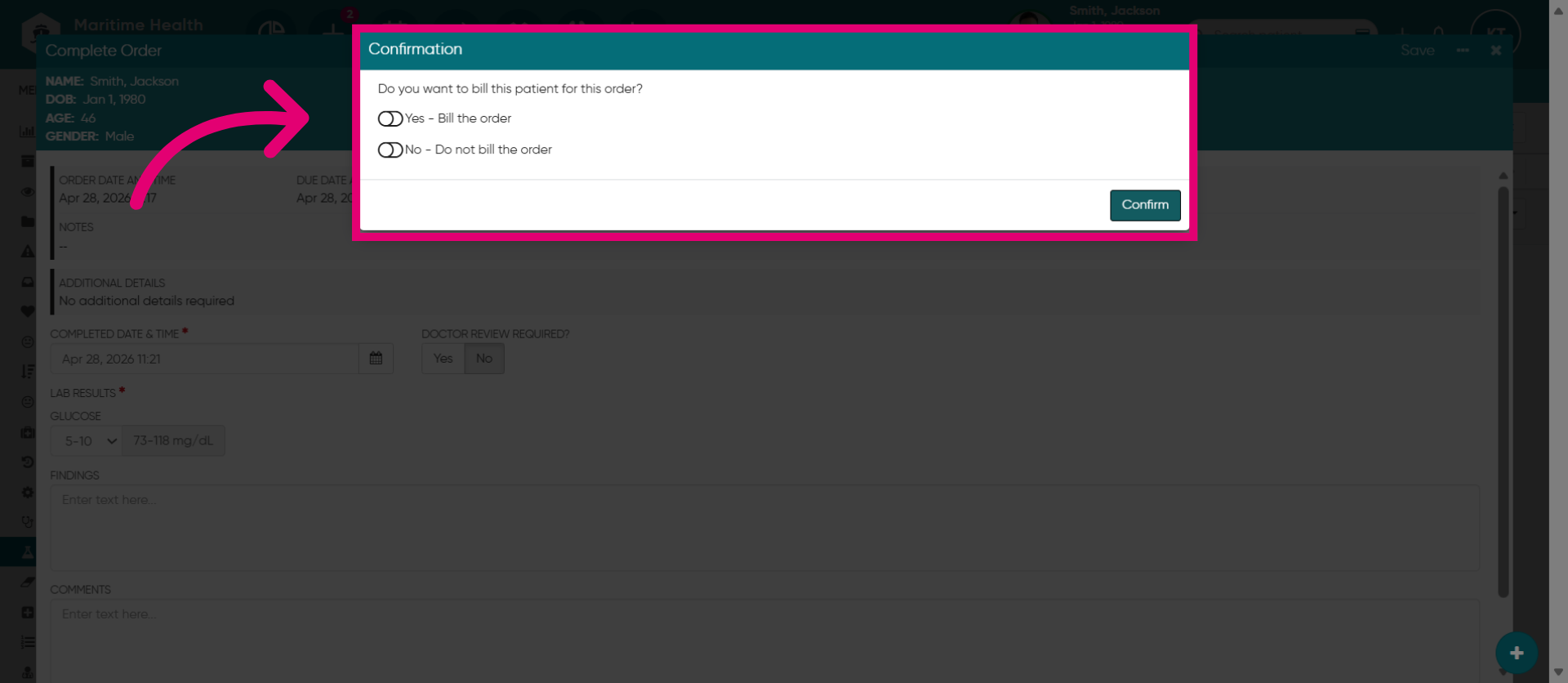Click the browser scrollbar up arrow
Screen dimensions: 1568x683
point(1558,11)
